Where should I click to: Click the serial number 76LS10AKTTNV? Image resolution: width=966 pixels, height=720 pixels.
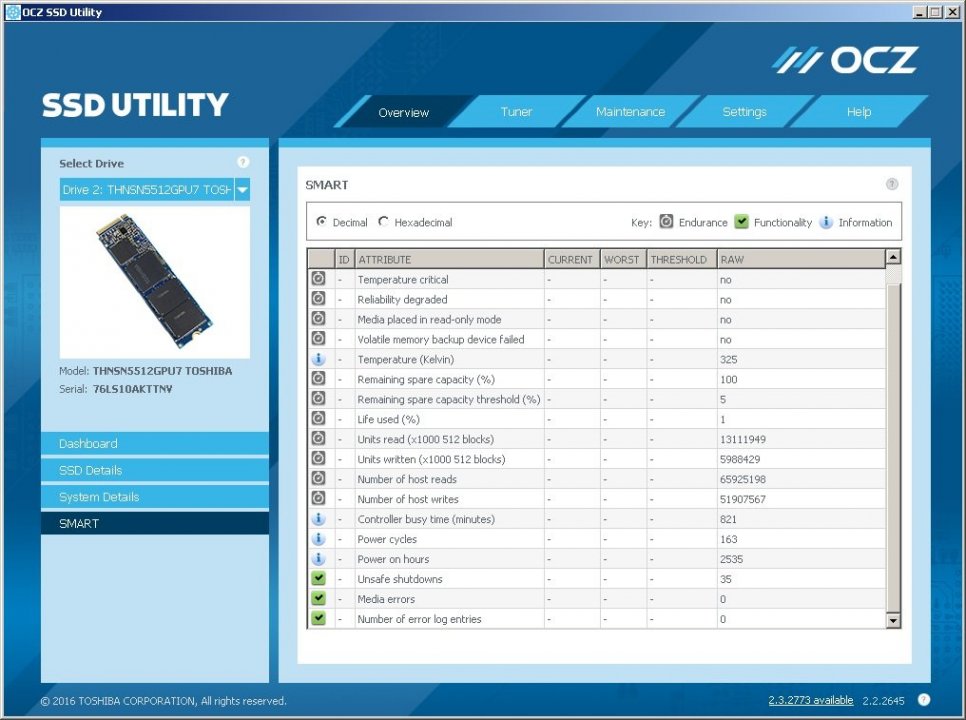point(132,389)
